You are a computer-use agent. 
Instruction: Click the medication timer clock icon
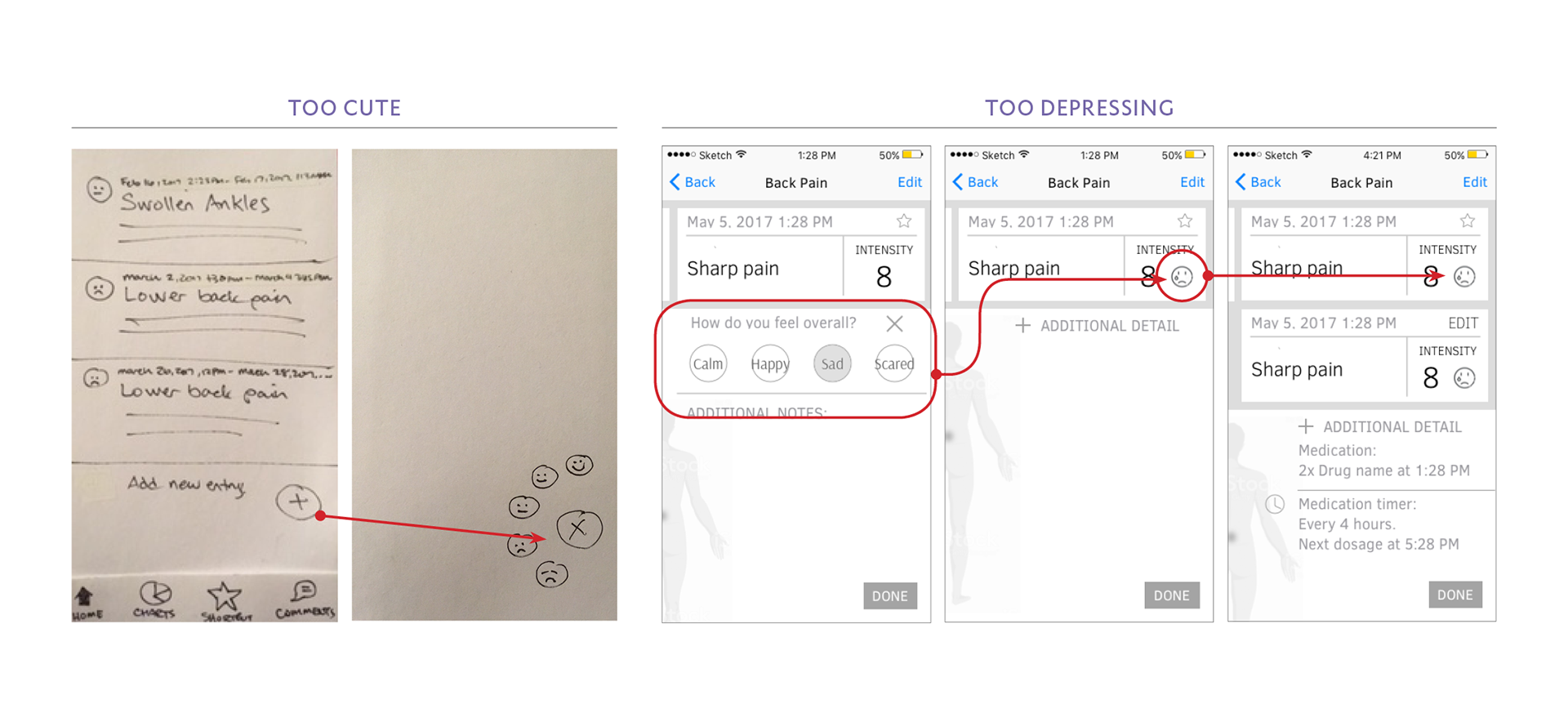(1275, 504)
